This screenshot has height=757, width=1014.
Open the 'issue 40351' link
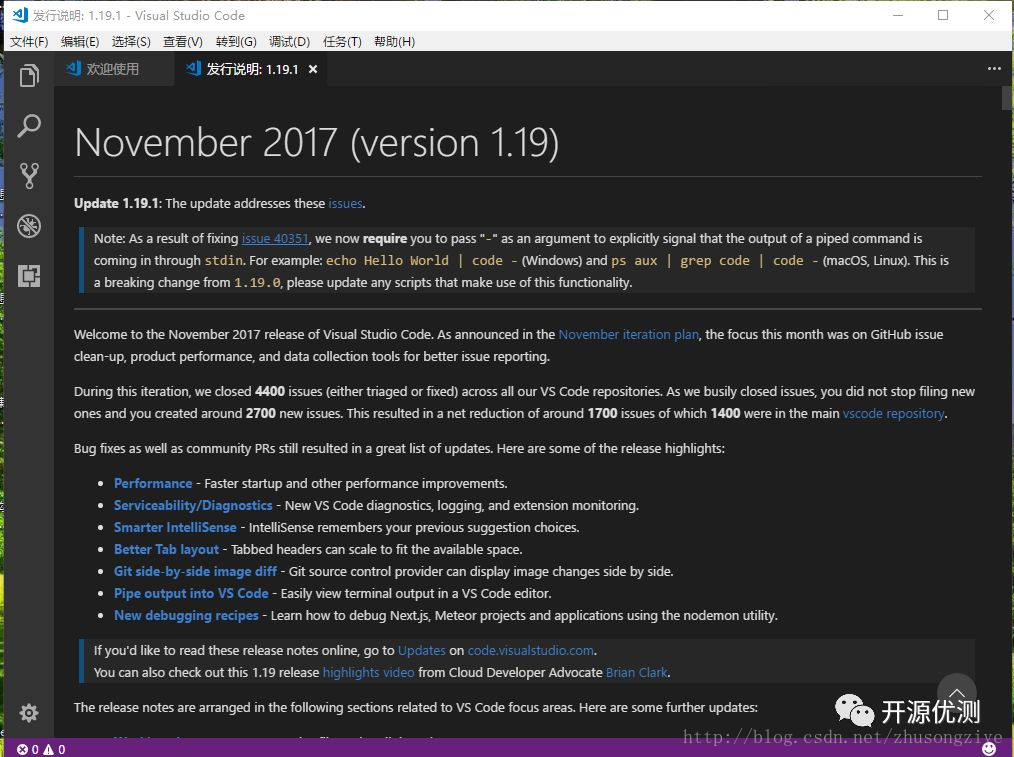(275, 239)
